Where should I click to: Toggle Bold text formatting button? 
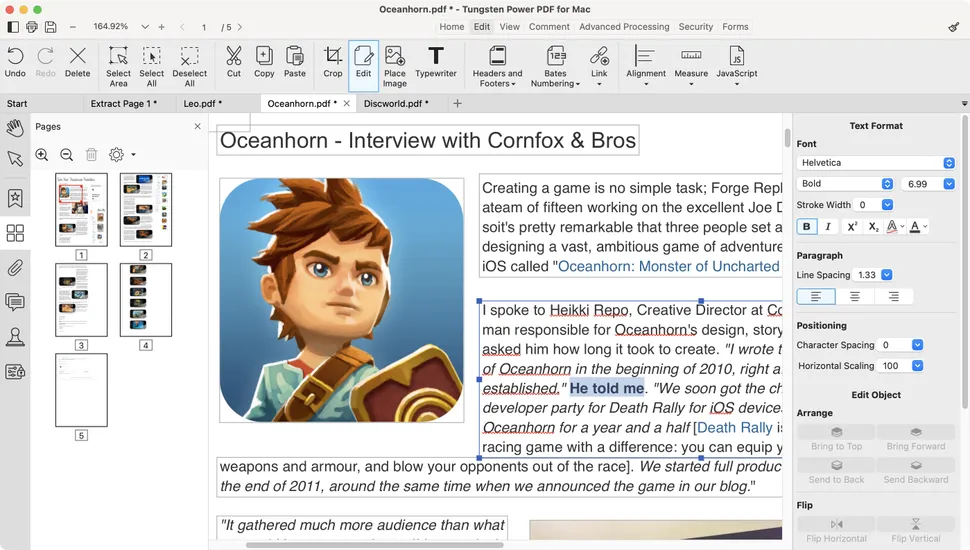click(x=807, y=227)
